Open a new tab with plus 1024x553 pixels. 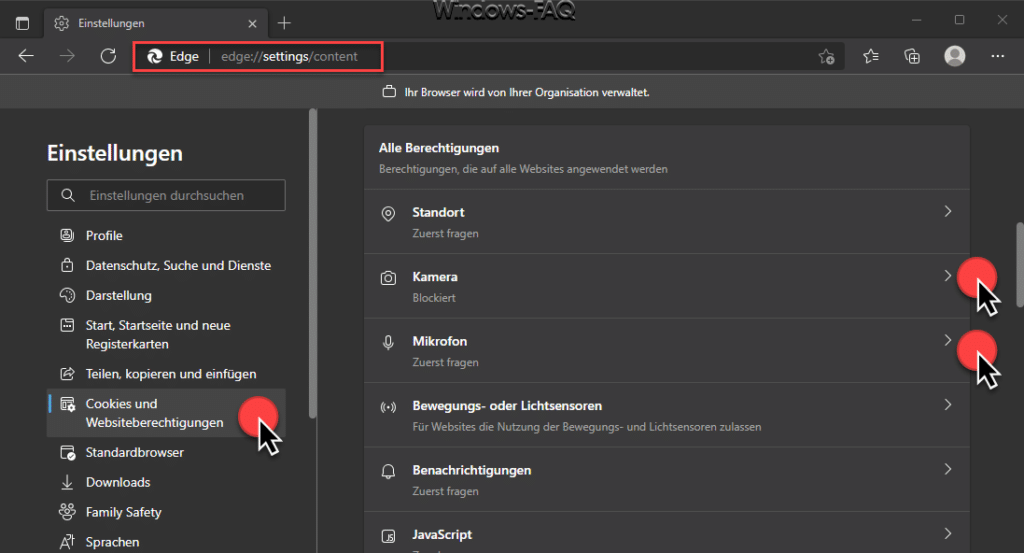284,24
